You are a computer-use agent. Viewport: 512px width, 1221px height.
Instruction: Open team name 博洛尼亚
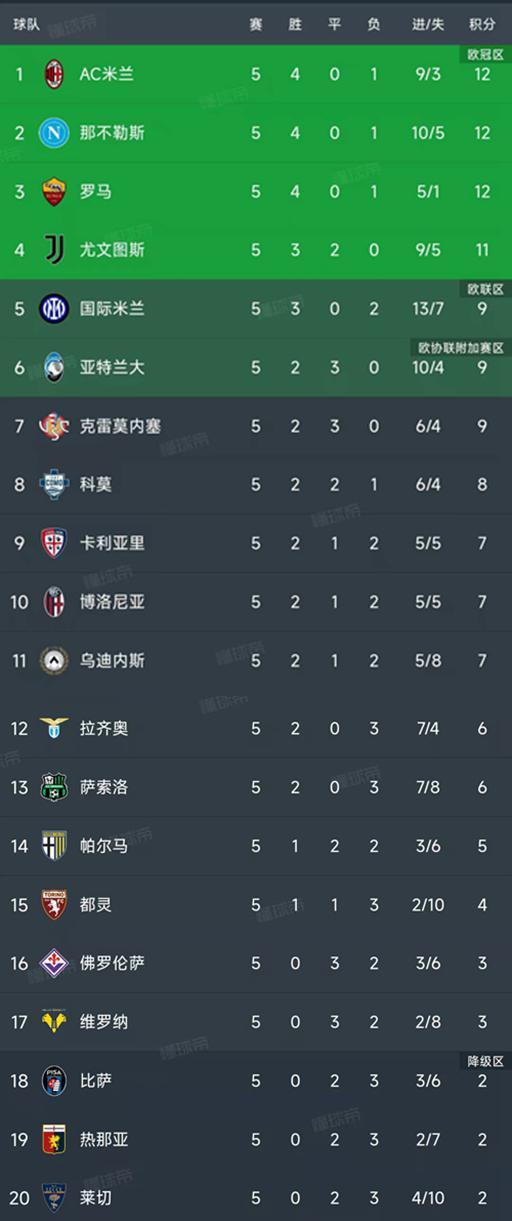pos(112,602)
